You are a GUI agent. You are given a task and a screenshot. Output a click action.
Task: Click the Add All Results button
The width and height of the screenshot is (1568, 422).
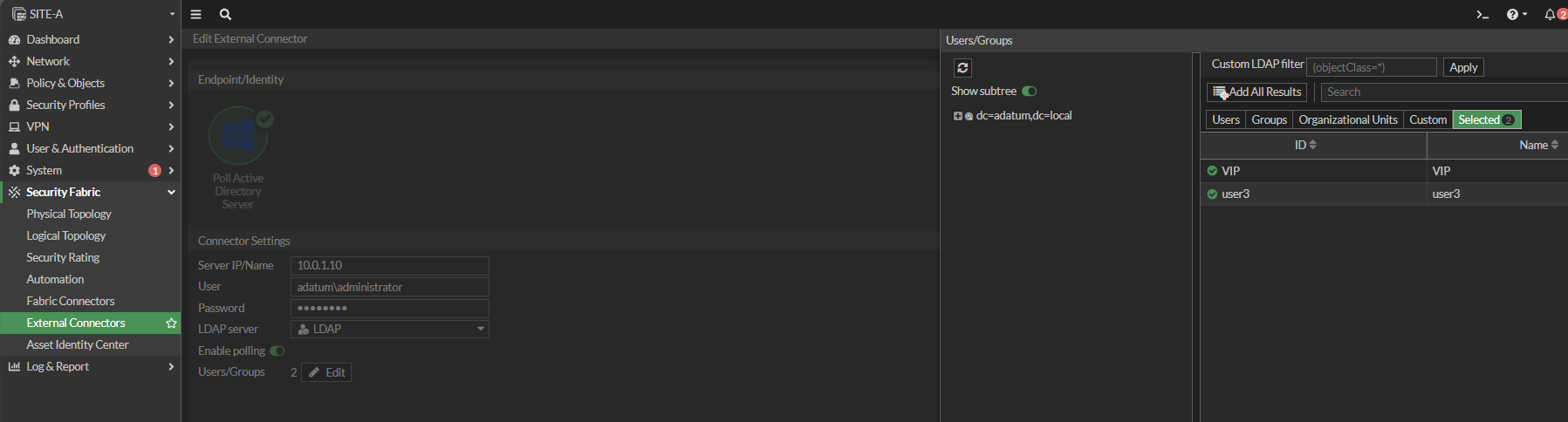[1256, 92]
